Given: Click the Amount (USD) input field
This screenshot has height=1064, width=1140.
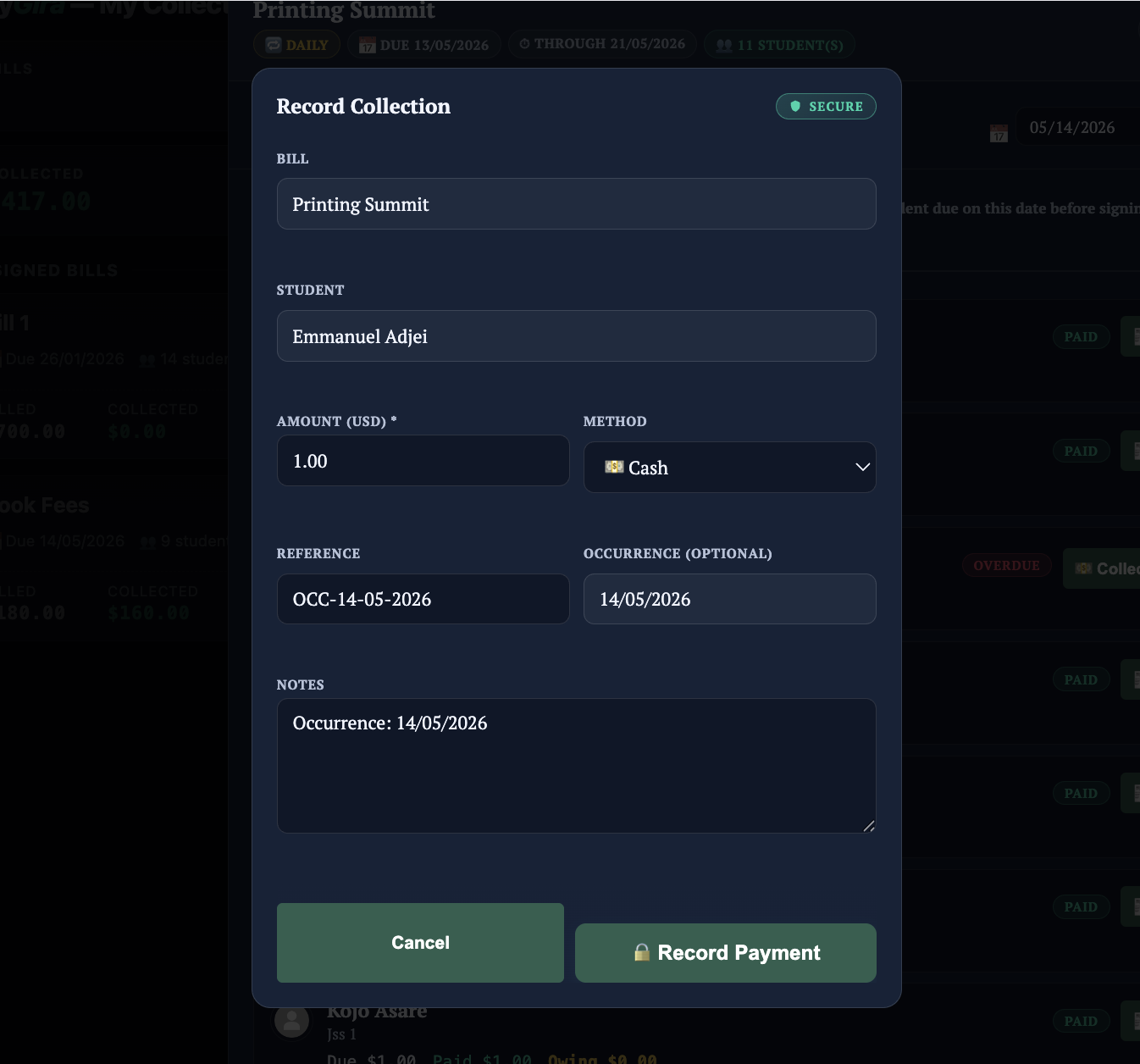Looking at the screenshot, I should click(x=423, y=461).
